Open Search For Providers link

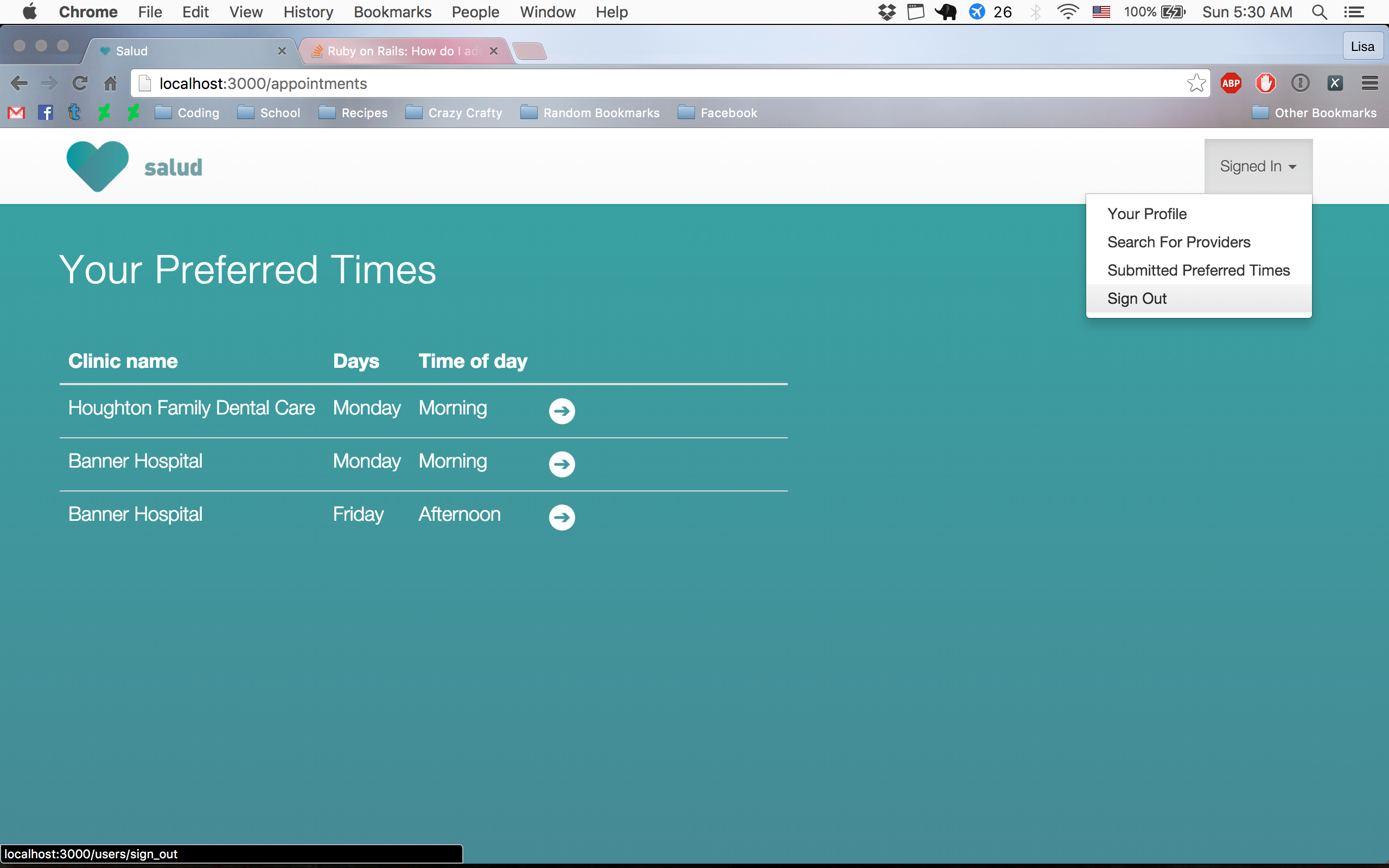point(1178,242)
